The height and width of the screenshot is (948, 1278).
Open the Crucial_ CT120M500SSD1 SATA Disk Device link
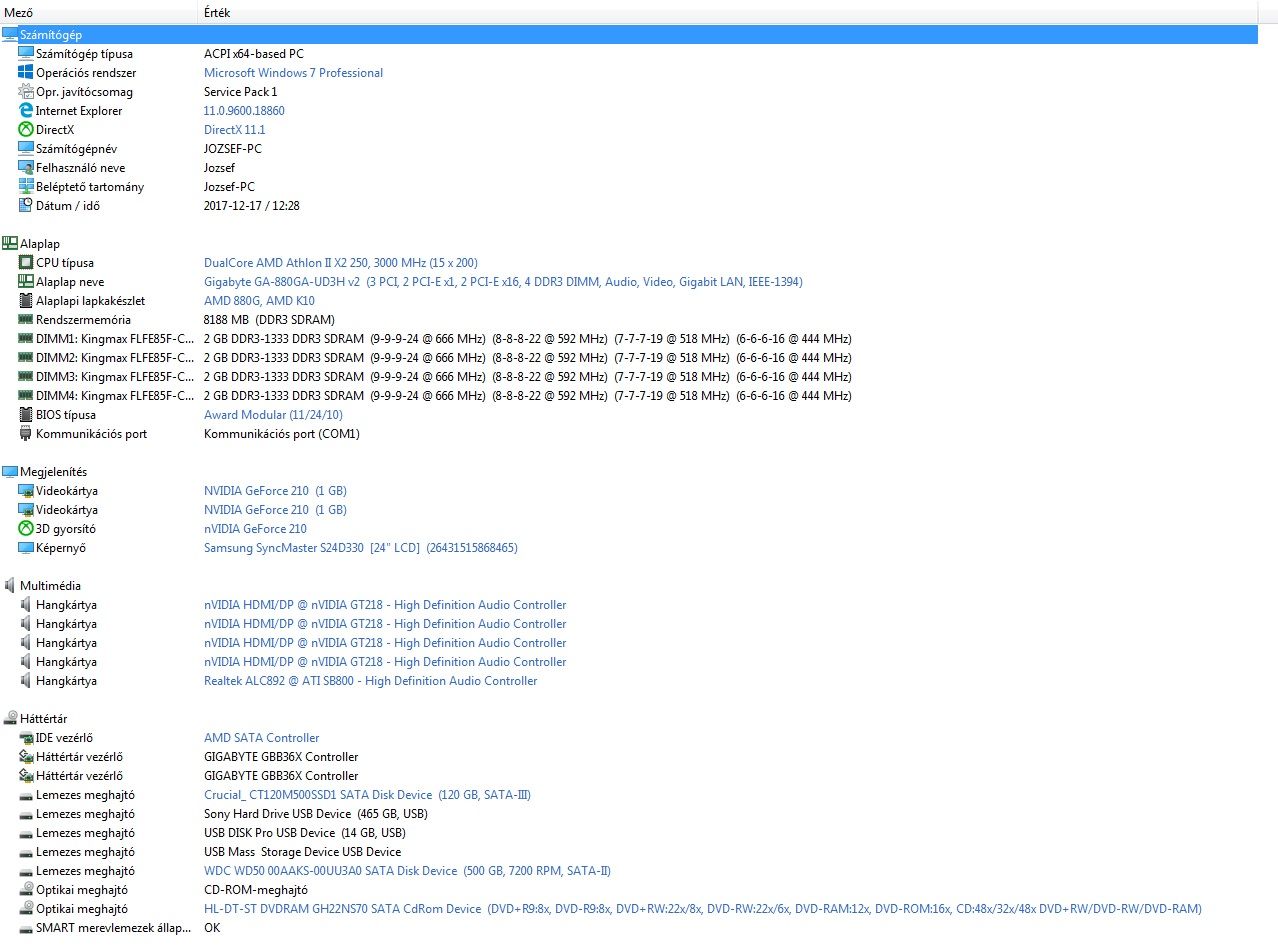tap(367, 795)
